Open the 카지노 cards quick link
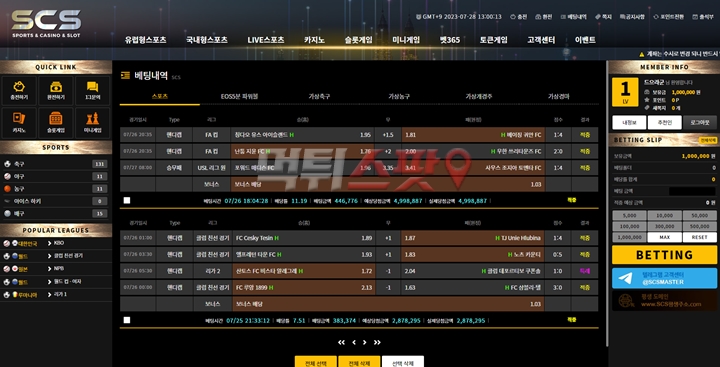This screenshot has height=367, width=720. [19, 123]
